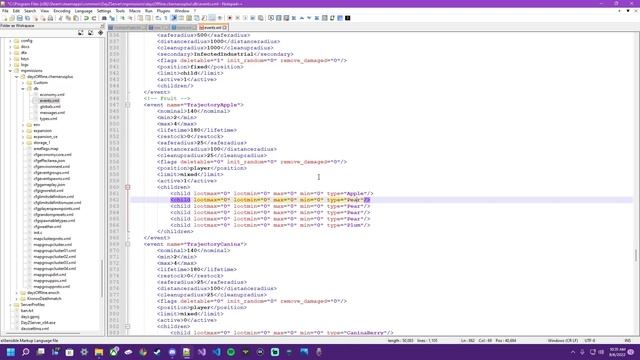Expand the docs folder

pos(10,47)
